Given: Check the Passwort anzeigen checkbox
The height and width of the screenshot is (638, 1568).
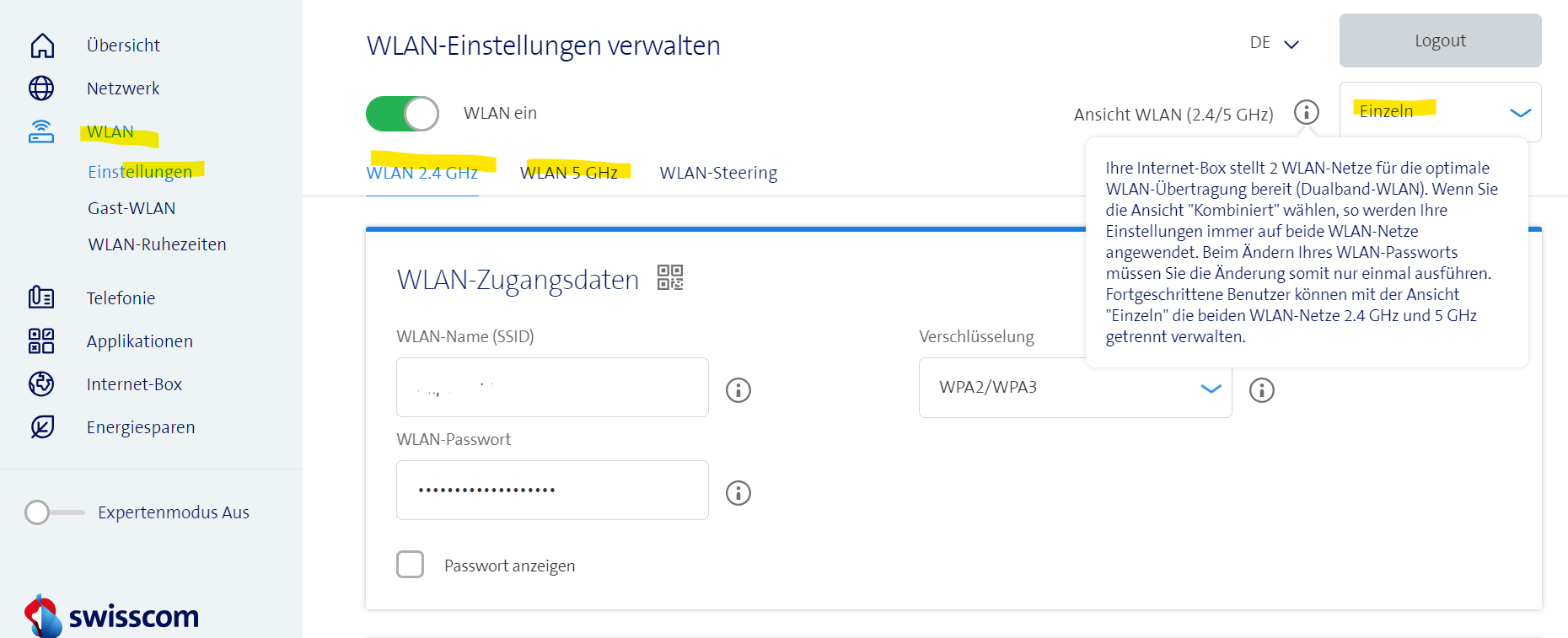Looking at the screenshot, I should [x=411, y=565].
